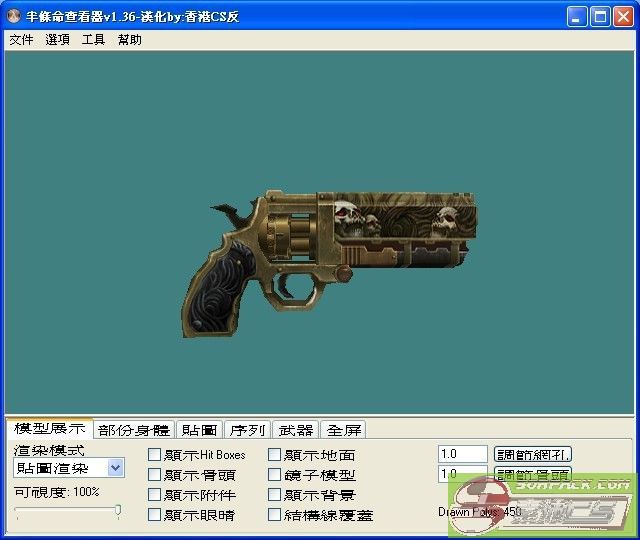The height and width of the screenshot is (540, 640).
Task: Enable the 顯示附件 checkbox
Action: [x=154, y=495]
